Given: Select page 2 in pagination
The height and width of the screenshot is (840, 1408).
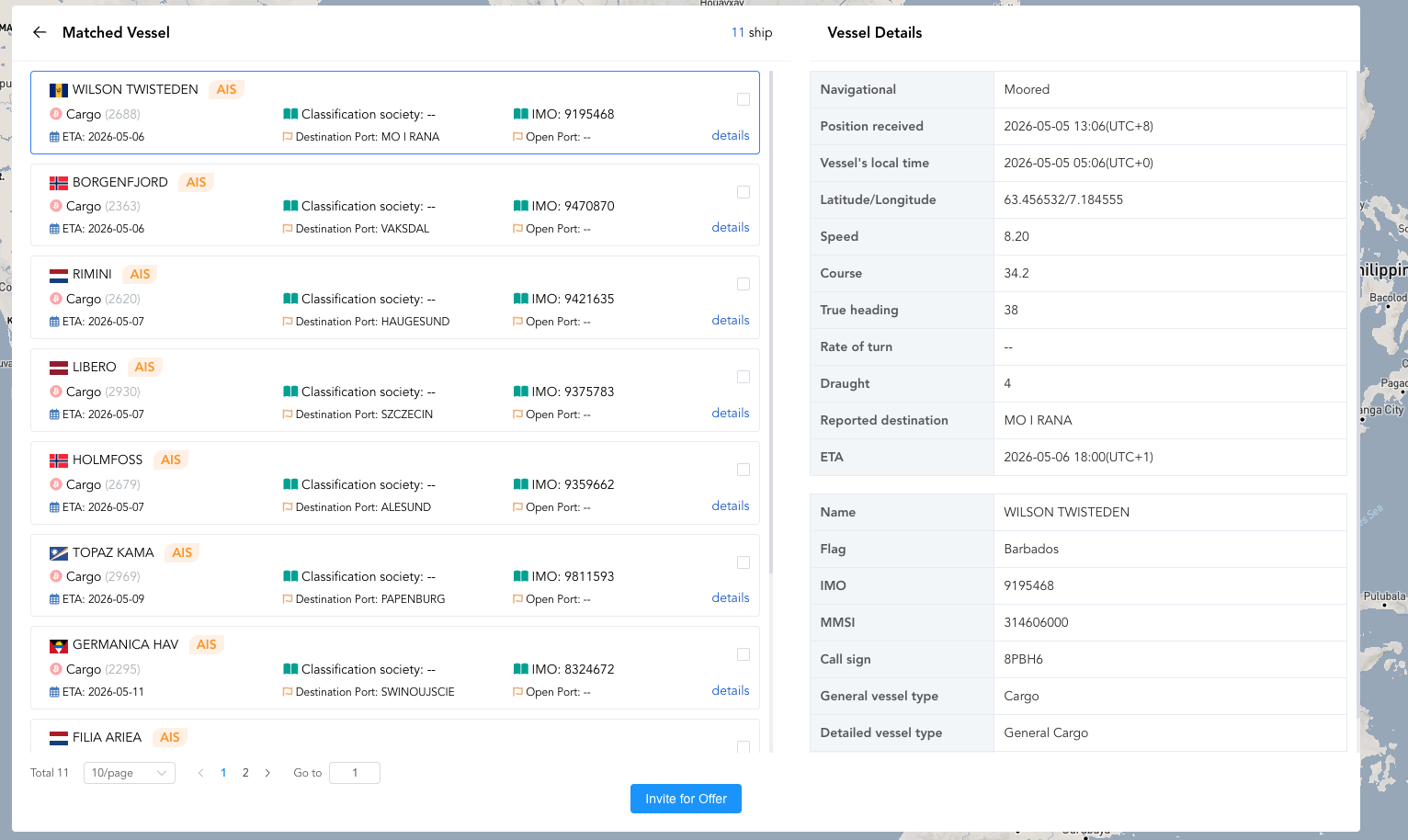Looking at the screenshot, I should pos(245,773).
